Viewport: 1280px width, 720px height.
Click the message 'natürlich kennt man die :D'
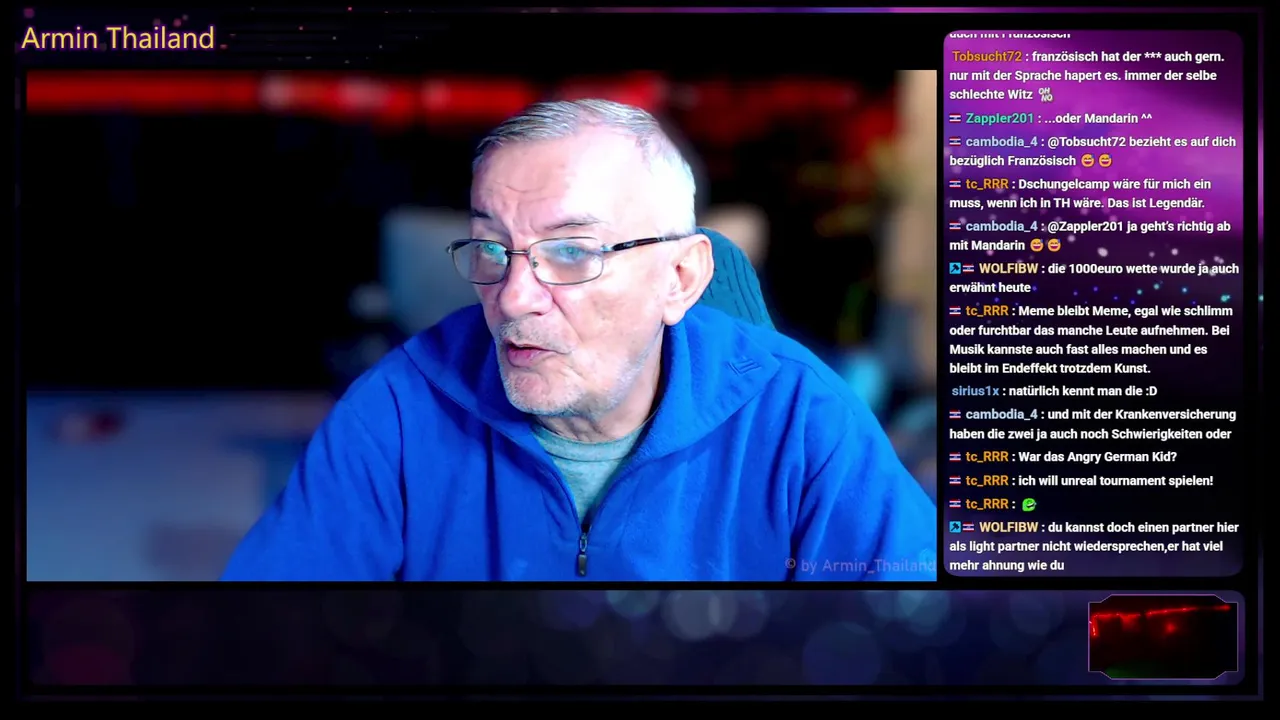(x=1083, y=392)
